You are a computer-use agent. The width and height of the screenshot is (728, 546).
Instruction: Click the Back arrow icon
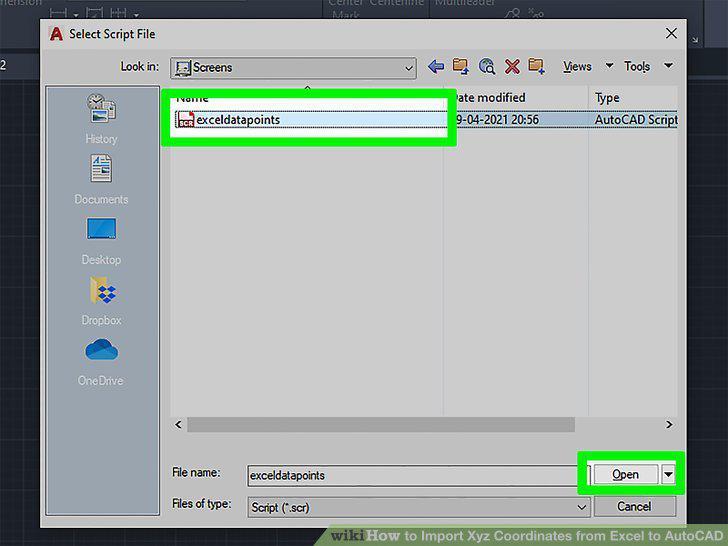(436, 67)
